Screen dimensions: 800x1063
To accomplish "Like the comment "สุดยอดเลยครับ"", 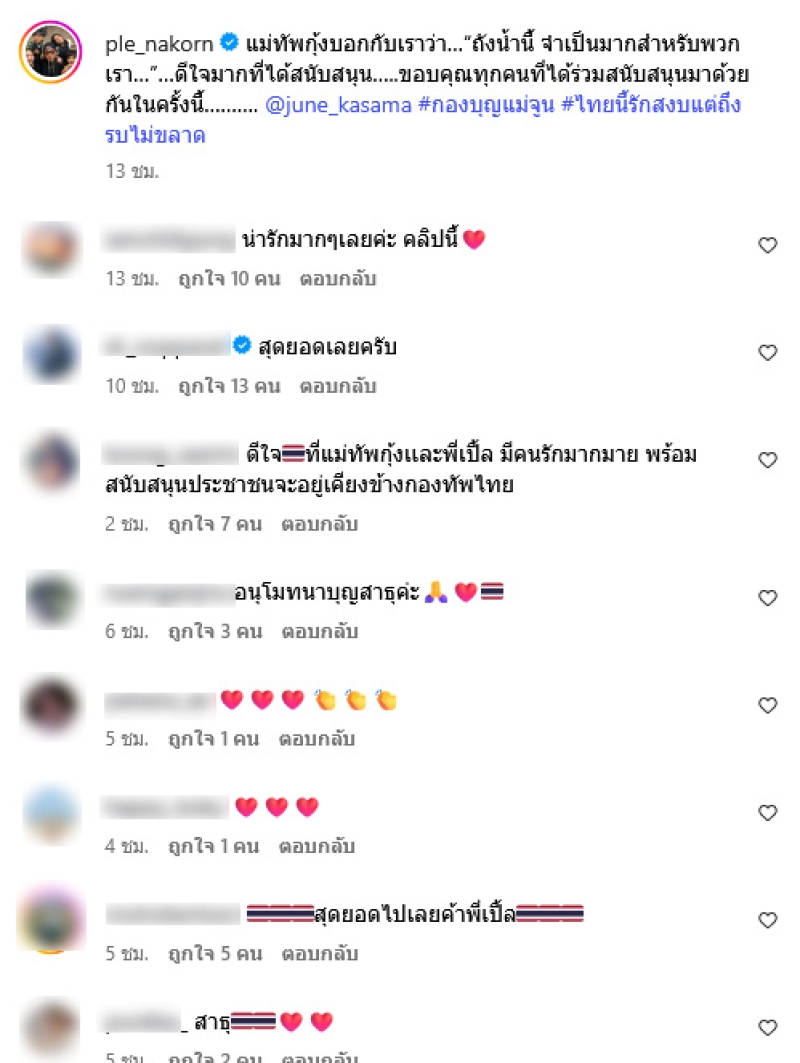I will [767, 353].
